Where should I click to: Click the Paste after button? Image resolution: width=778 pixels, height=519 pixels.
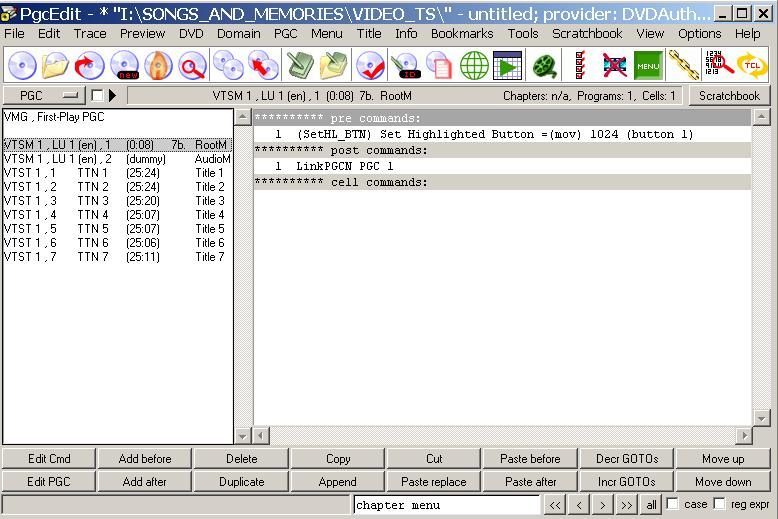point(530,482)
